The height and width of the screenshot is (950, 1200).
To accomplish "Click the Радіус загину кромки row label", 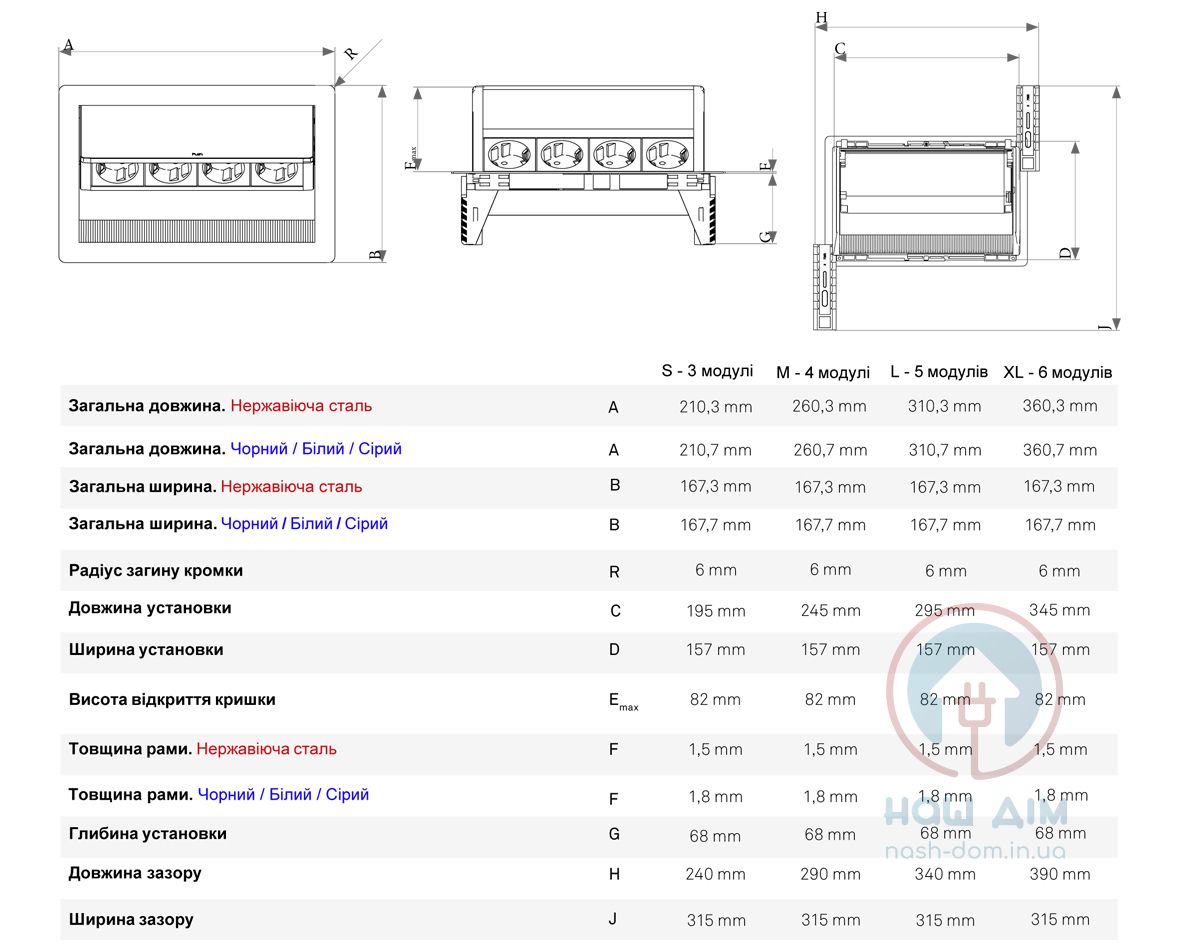I will point(156,571).
